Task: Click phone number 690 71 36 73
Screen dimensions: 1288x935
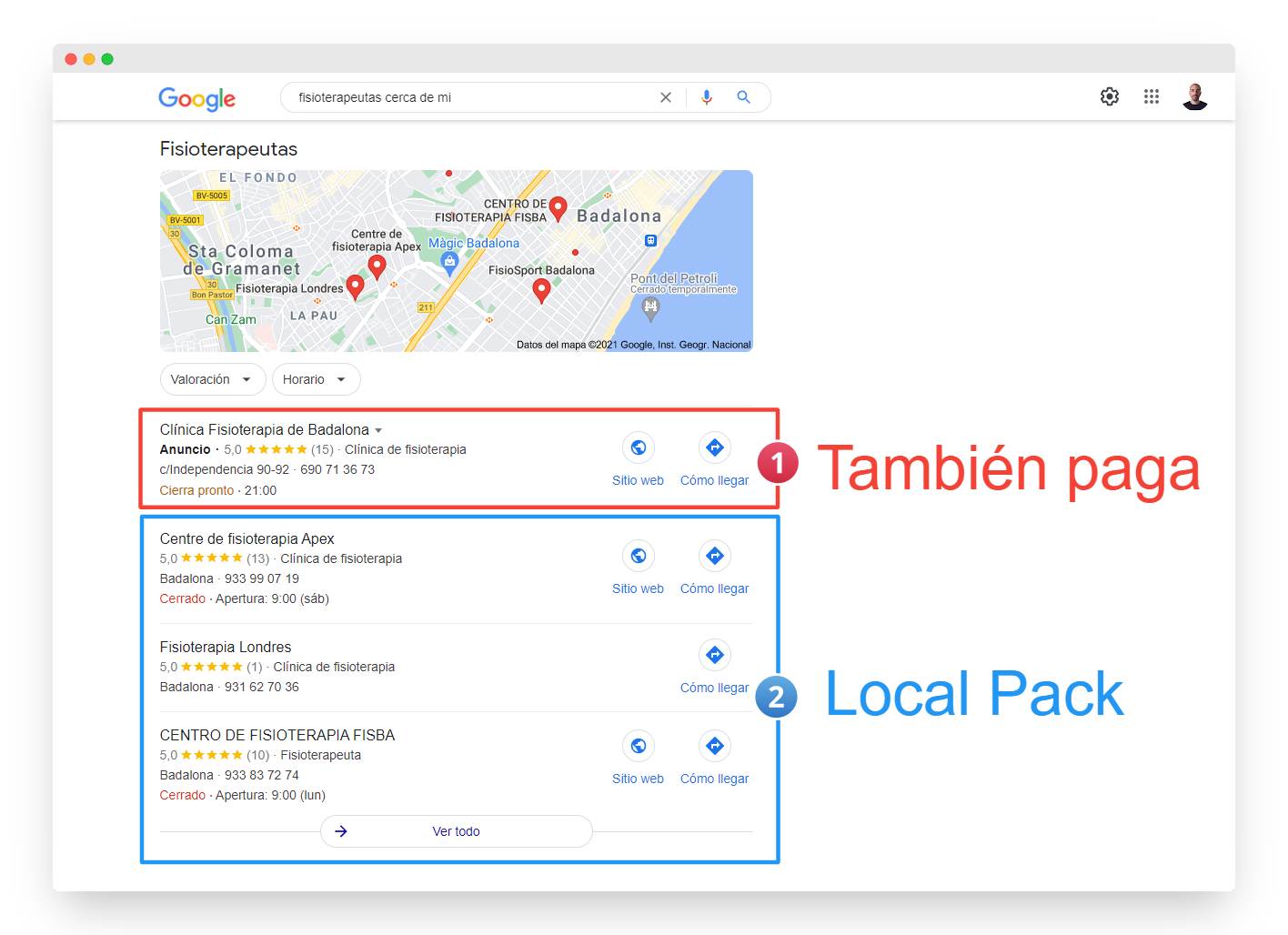Action: point(337,469)
